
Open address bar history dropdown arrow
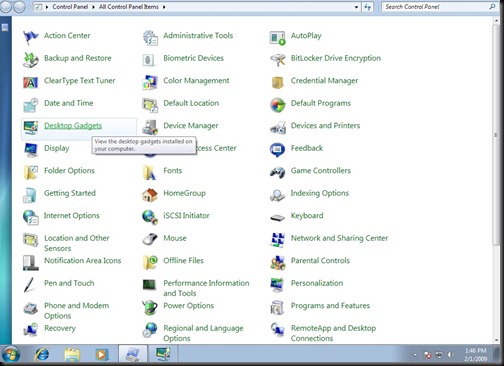pos(356,7)
